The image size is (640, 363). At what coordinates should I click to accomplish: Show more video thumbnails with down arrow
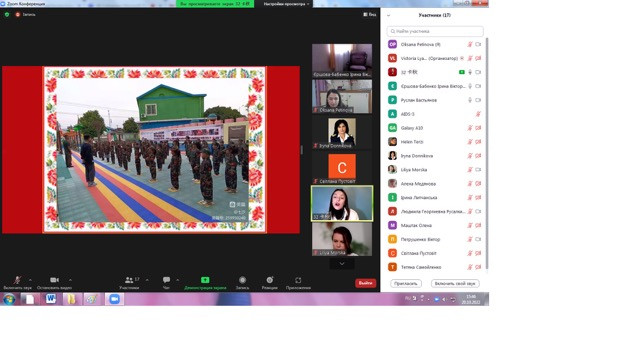(x=342, y=264)
